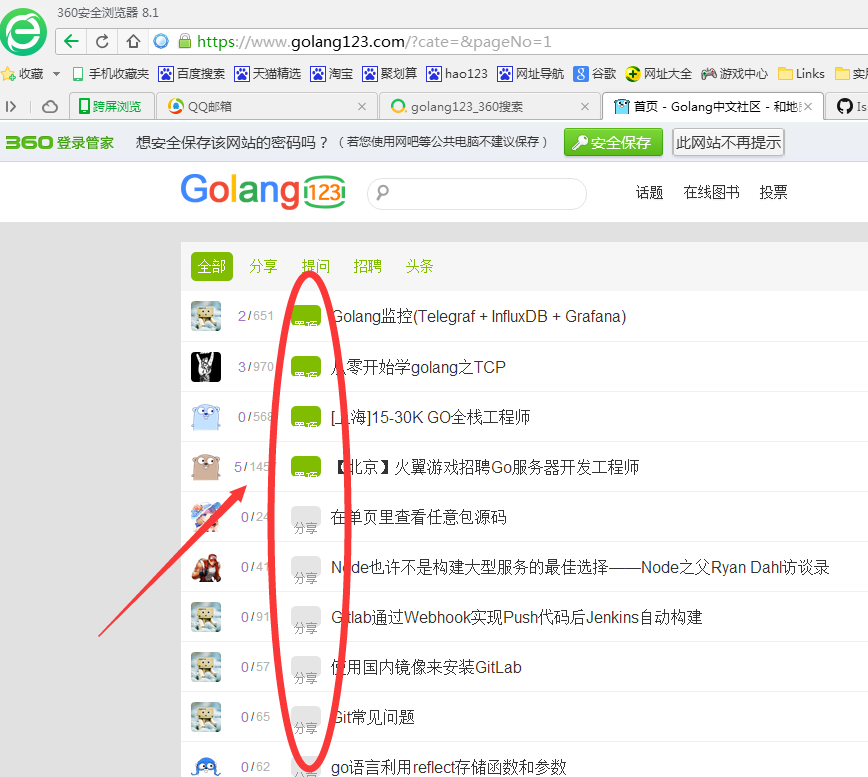Close the golang123_360搜索 tab

(x=585, y=106)
